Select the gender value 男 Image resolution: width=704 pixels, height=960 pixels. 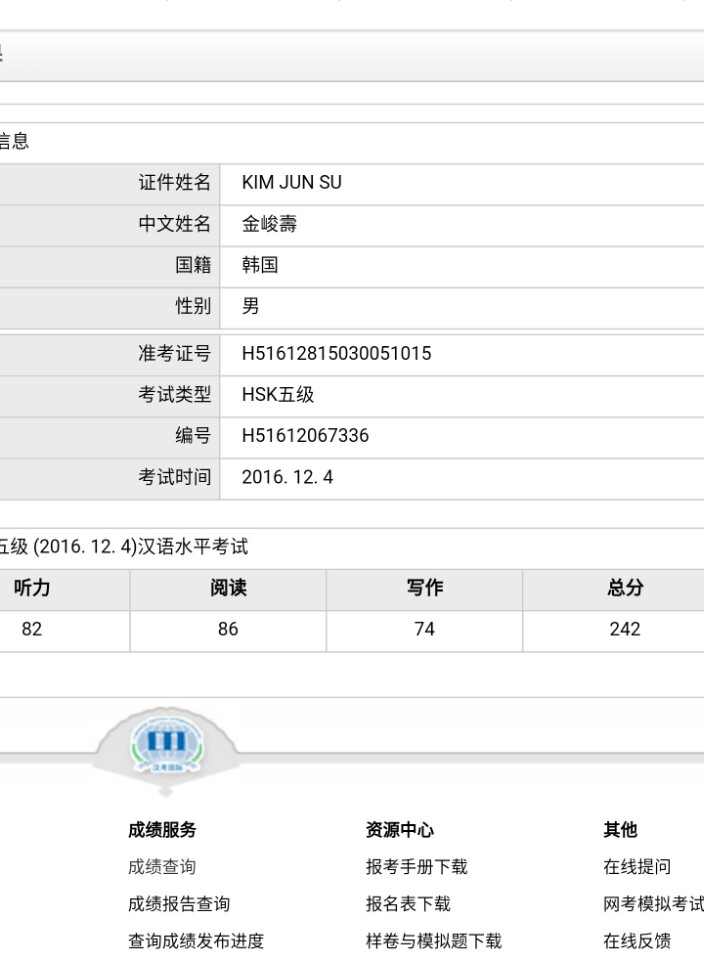coord(250,306)
